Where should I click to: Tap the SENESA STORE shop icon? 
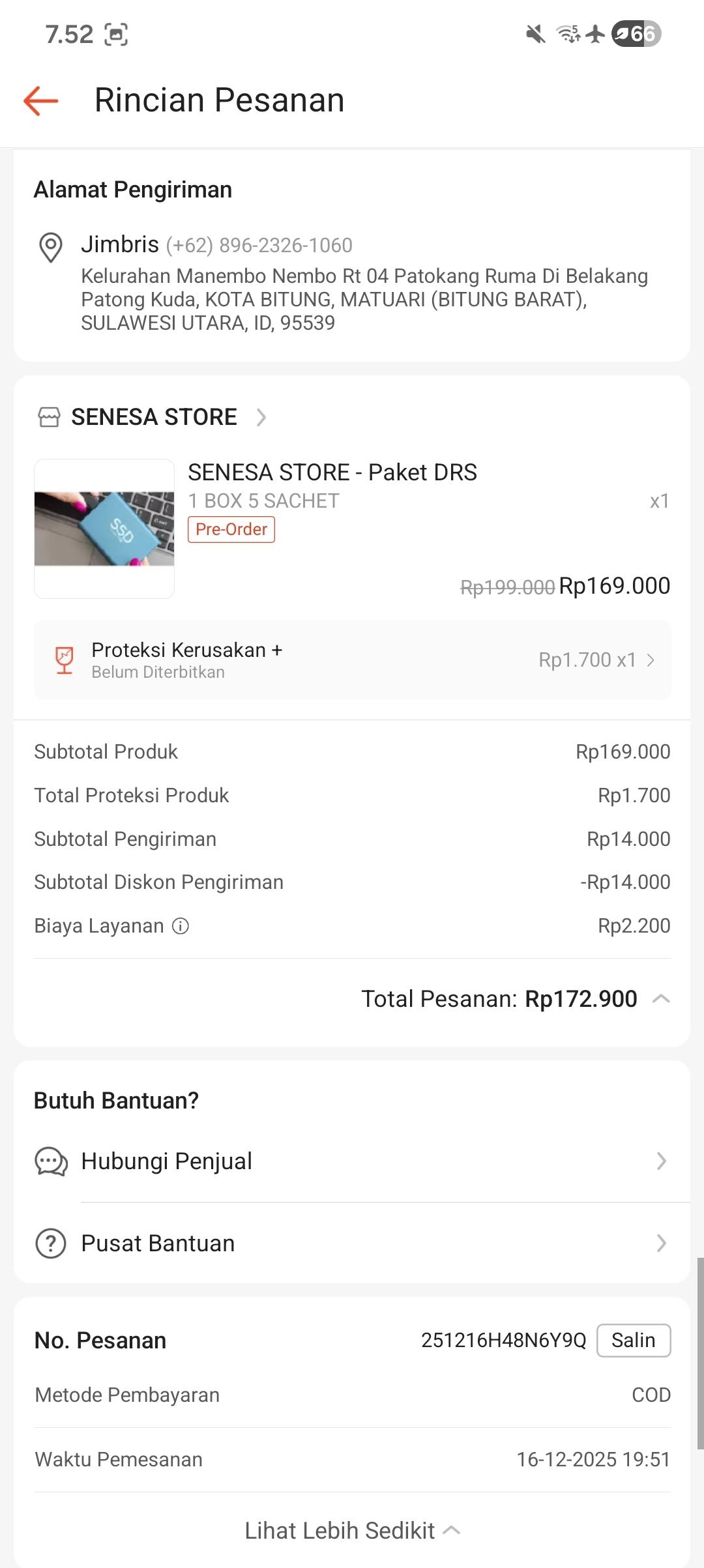coord(49,417)
